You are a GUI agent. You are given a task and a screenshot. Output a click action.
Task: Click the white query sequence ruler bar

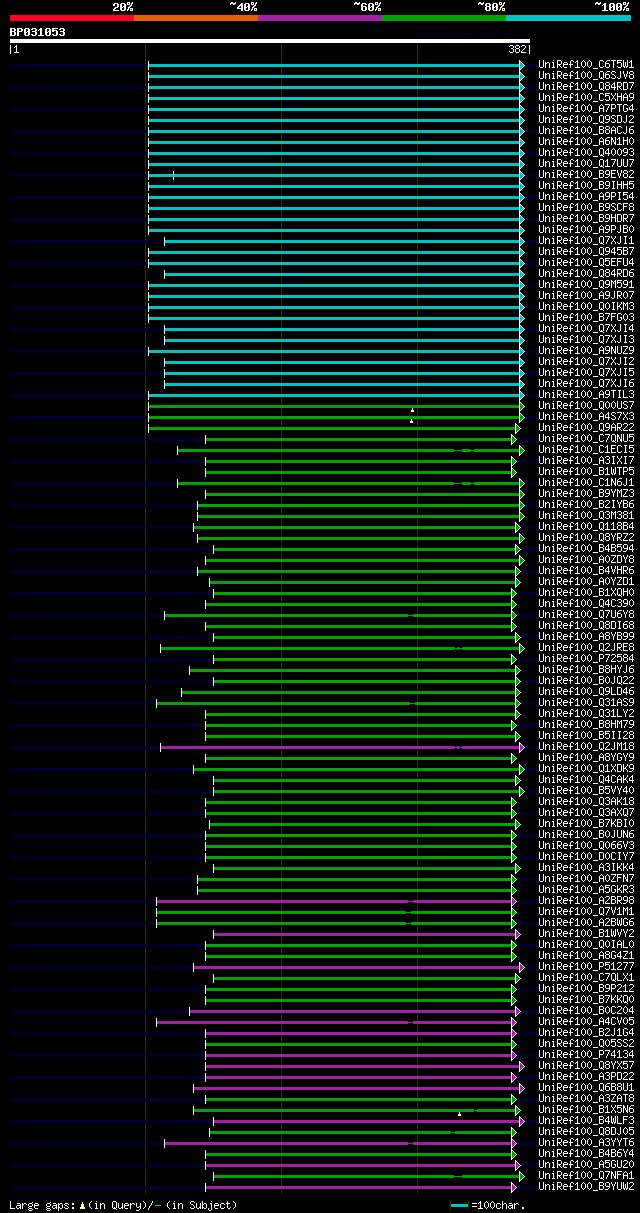tap(269, 41)
